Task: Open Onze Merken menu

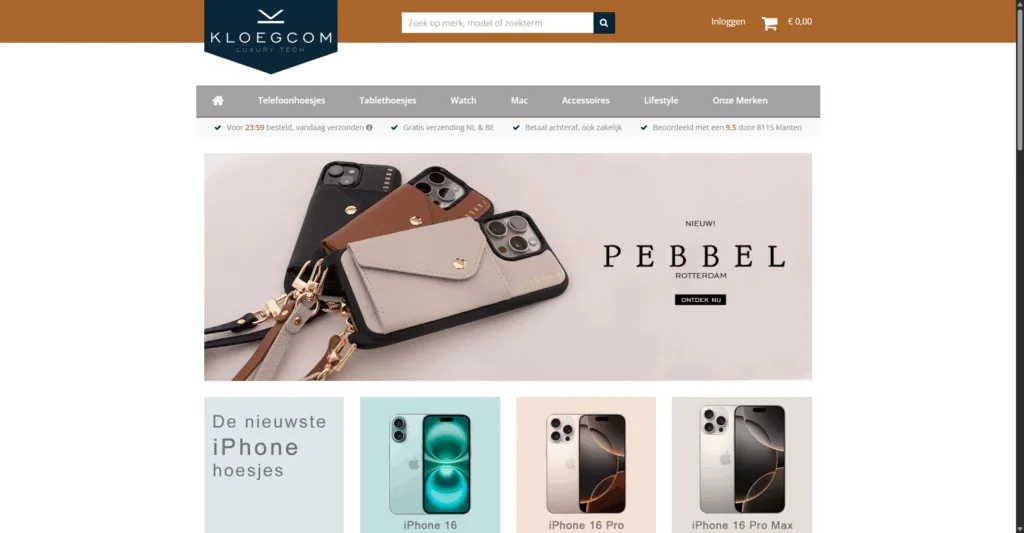Action: tap(740, 101)
